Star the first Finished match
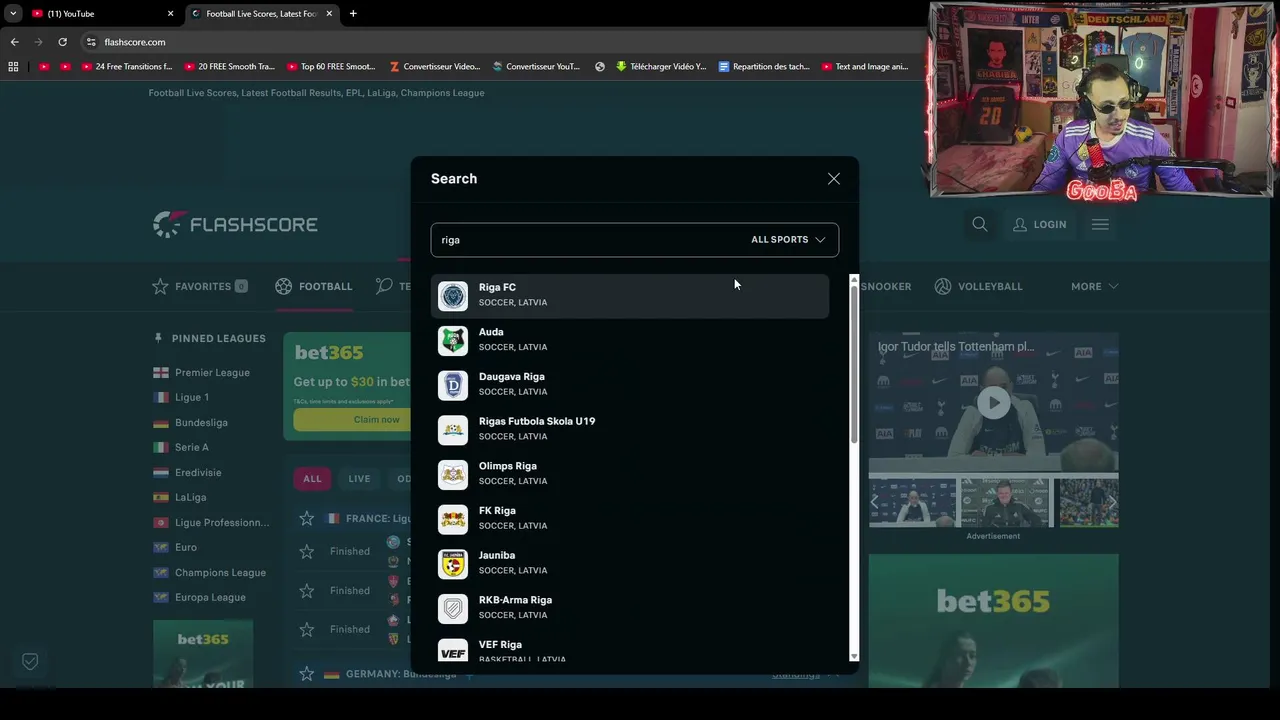1280x720 pixels. pos(307,551)
